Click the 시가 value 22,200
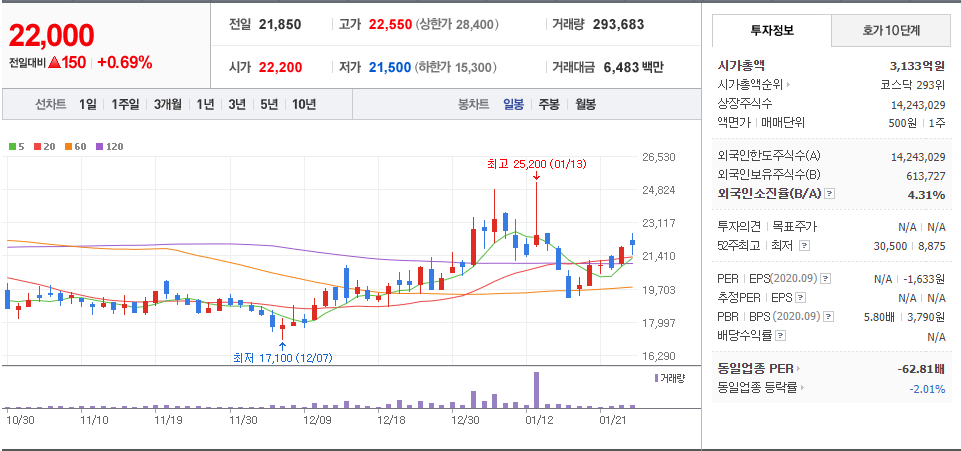The image size is (961, 451). 280,67
